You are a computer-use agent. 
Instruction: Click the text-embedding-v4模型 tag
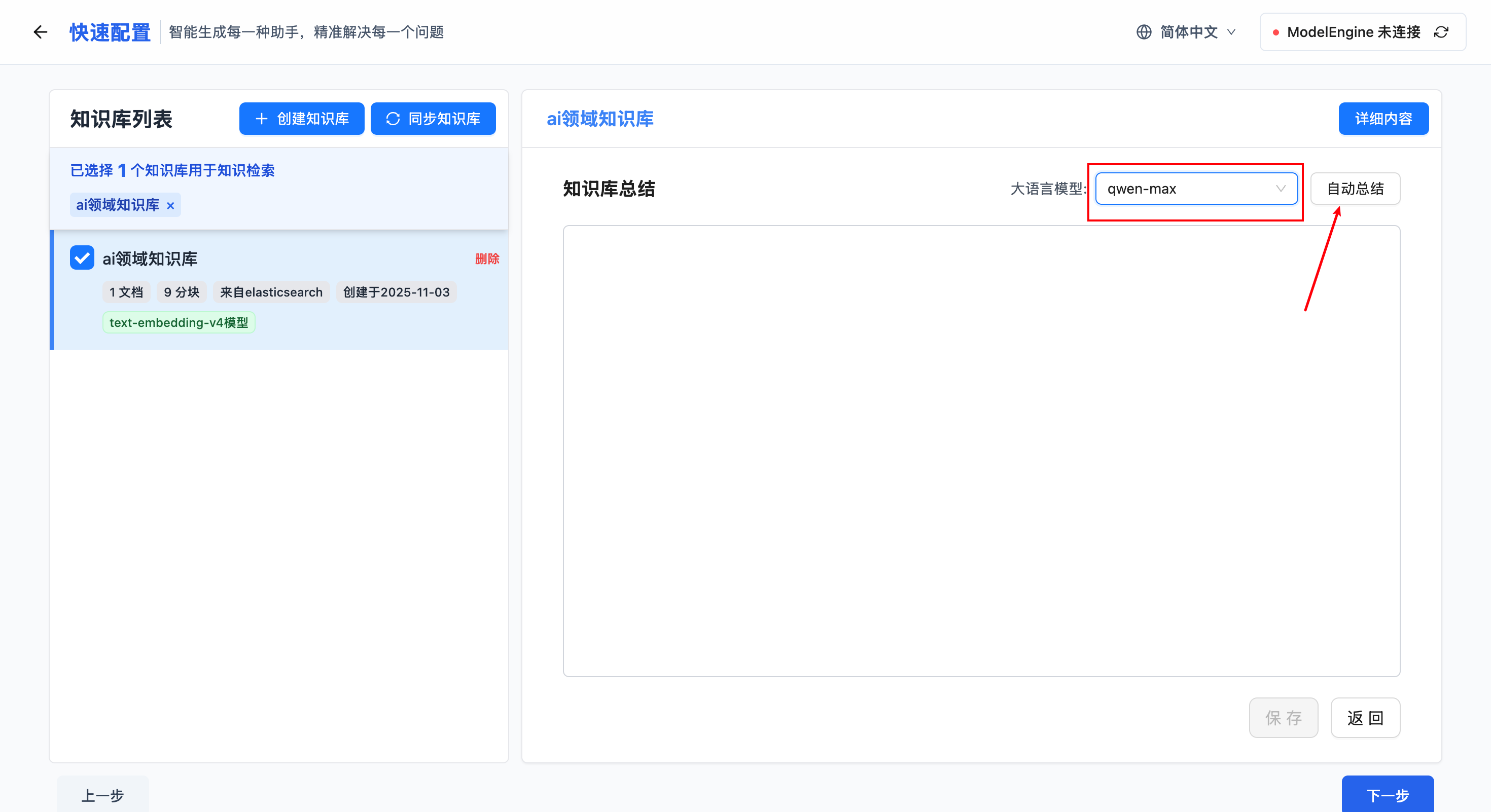179,322
